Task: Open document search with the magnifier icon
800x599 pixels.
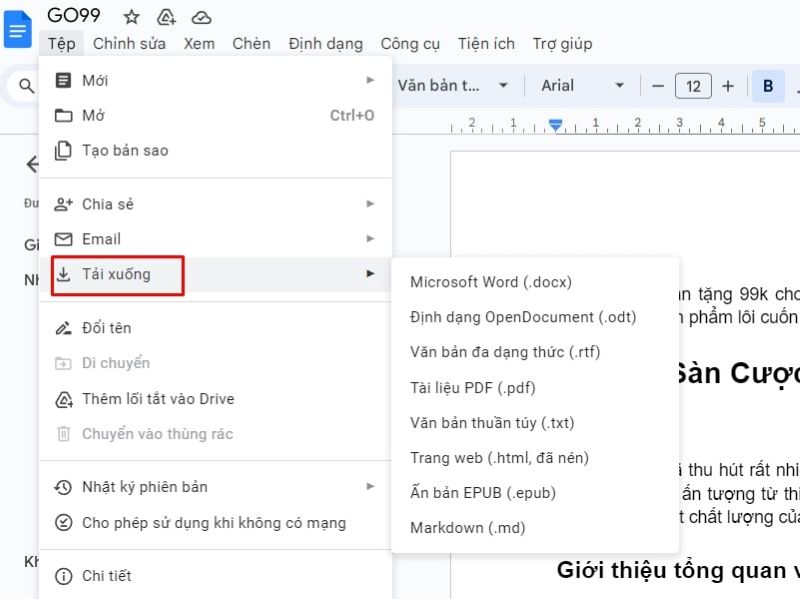Action: coord(25,85)
